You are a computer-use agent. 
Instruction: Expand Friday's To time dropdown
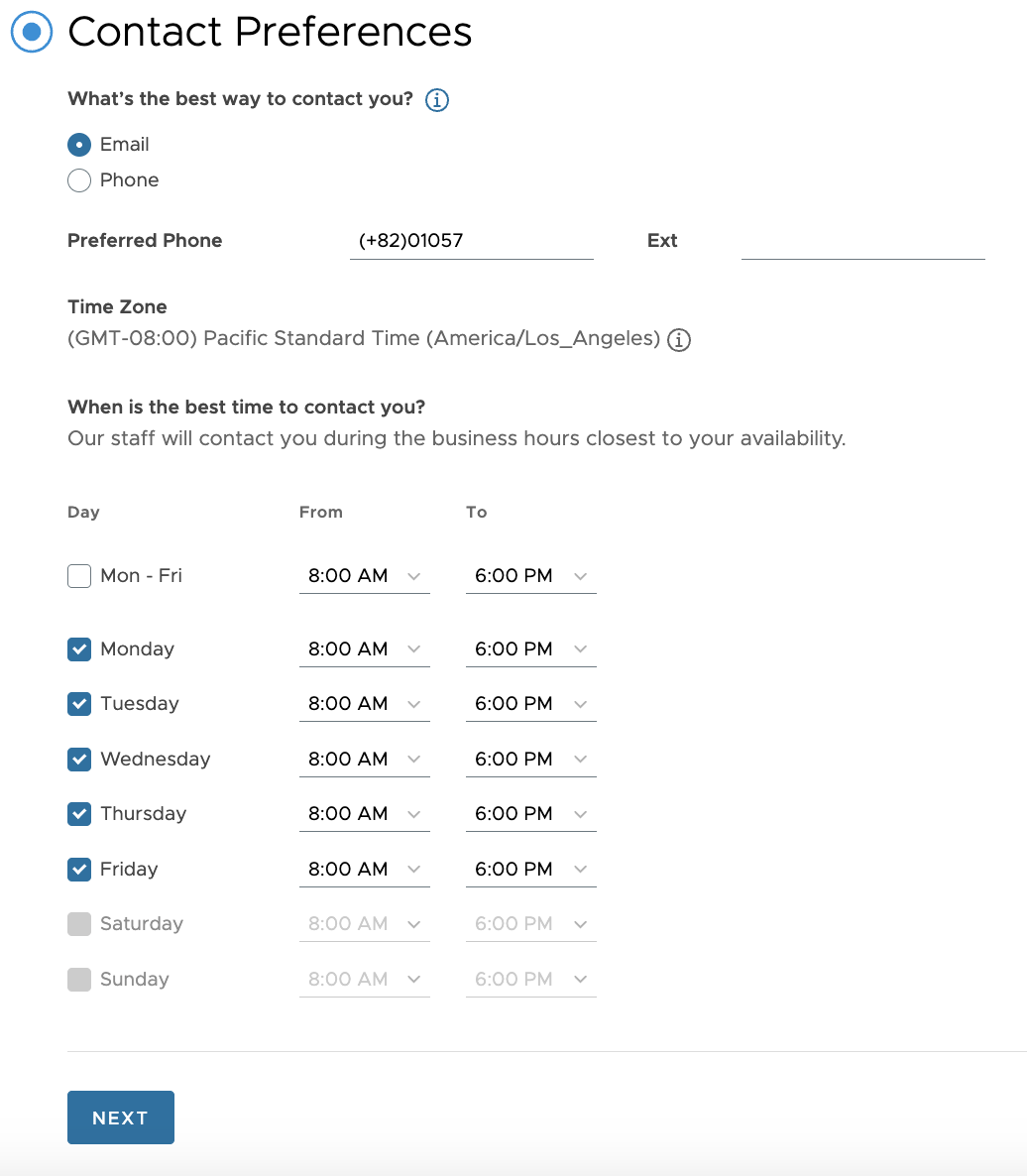point(530,870)
